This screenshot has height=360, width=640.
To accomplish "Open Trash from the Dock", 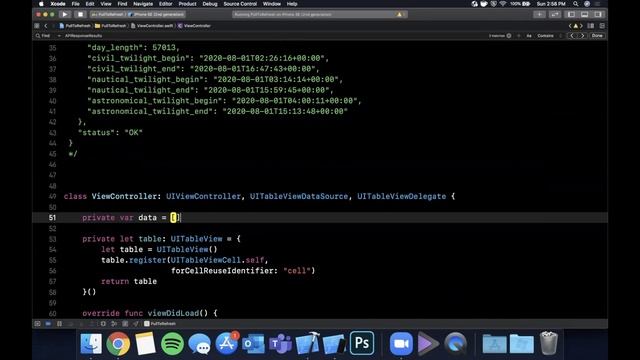I will [549, 343].
